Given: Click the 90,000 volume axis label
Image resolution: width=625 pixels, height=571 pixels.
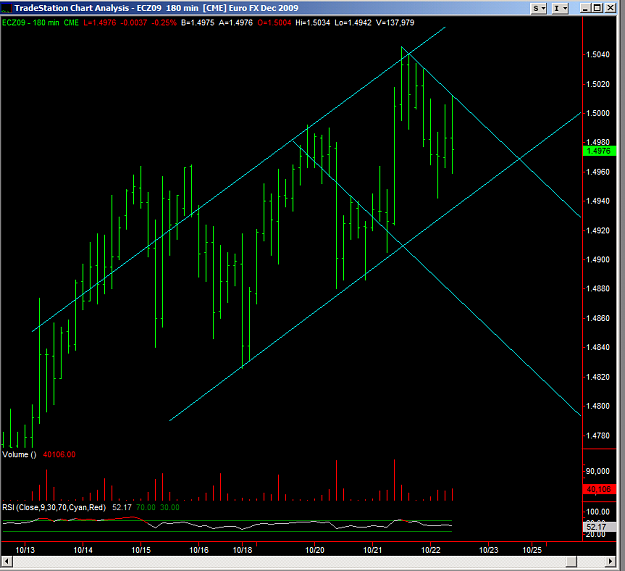Looking at the screenshot, I should [x=597, y=471].
